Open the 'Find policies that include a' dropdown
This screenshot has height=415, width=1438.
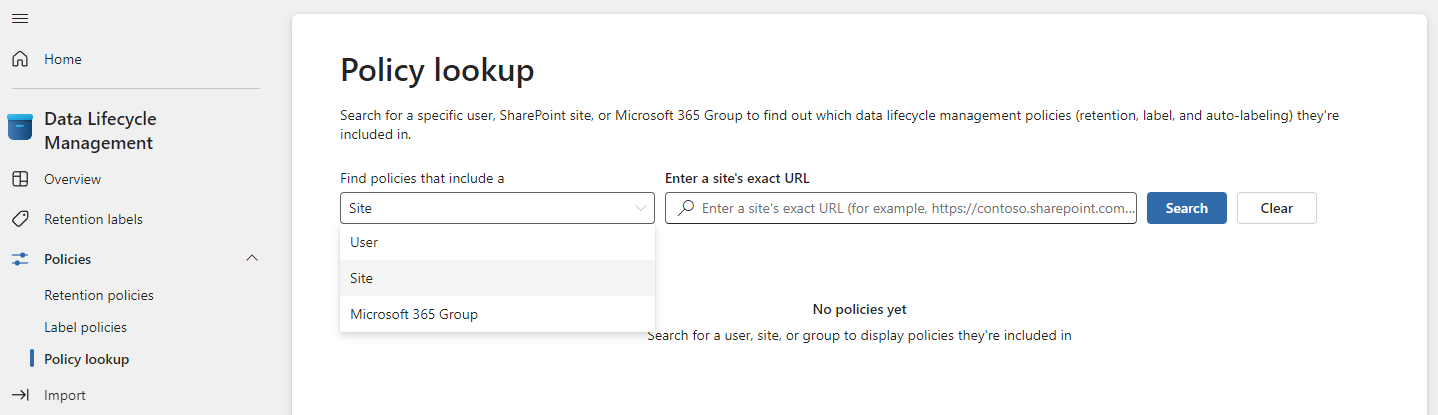tap(496, 208)
